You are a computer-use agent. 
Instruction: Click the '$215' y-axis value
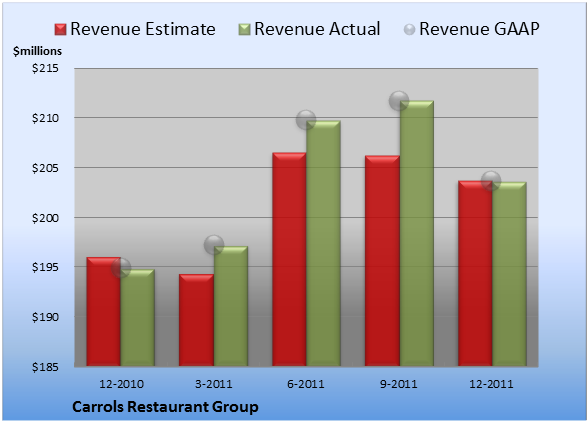coord(45,68)
